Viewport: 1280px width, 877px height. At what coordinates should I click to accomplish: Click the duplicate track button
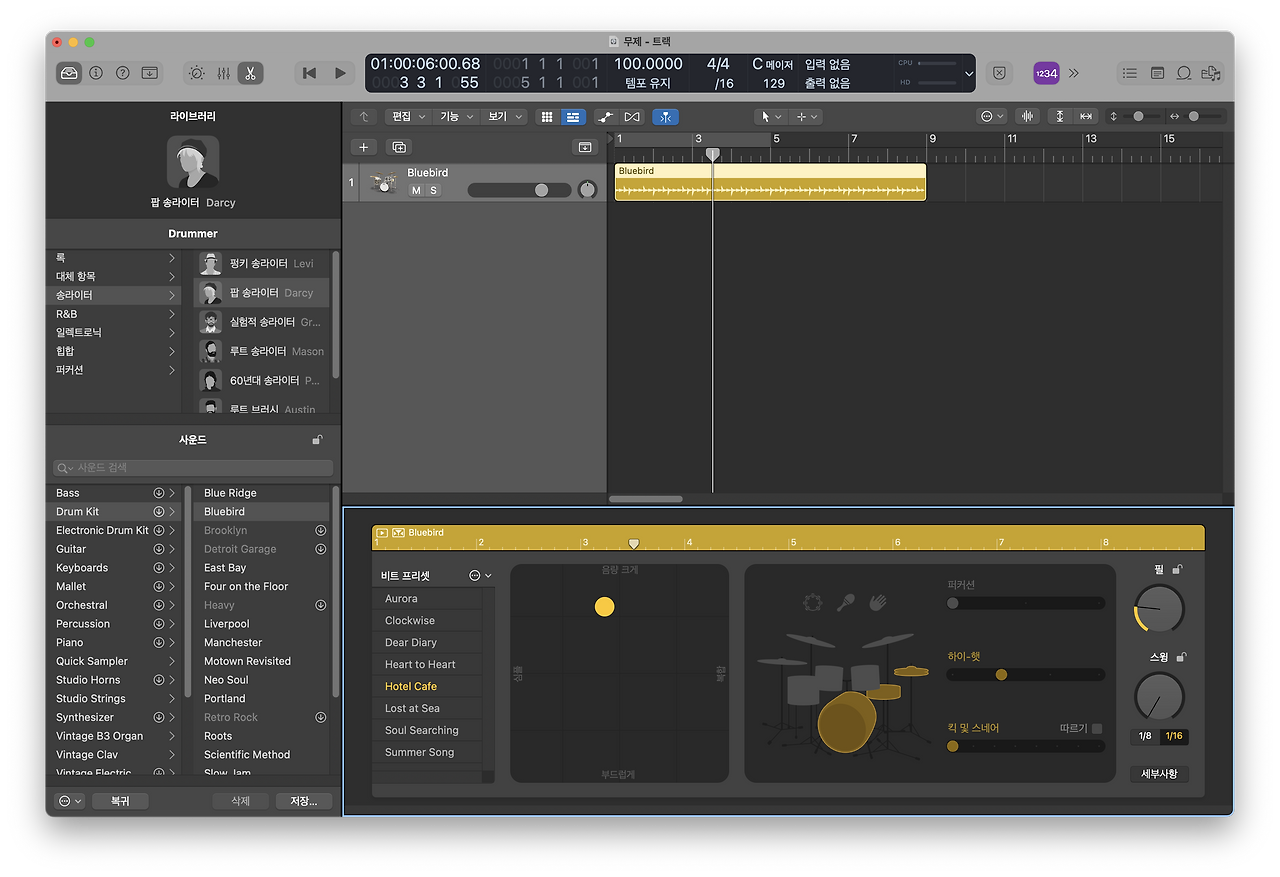[x=399, y=147]
